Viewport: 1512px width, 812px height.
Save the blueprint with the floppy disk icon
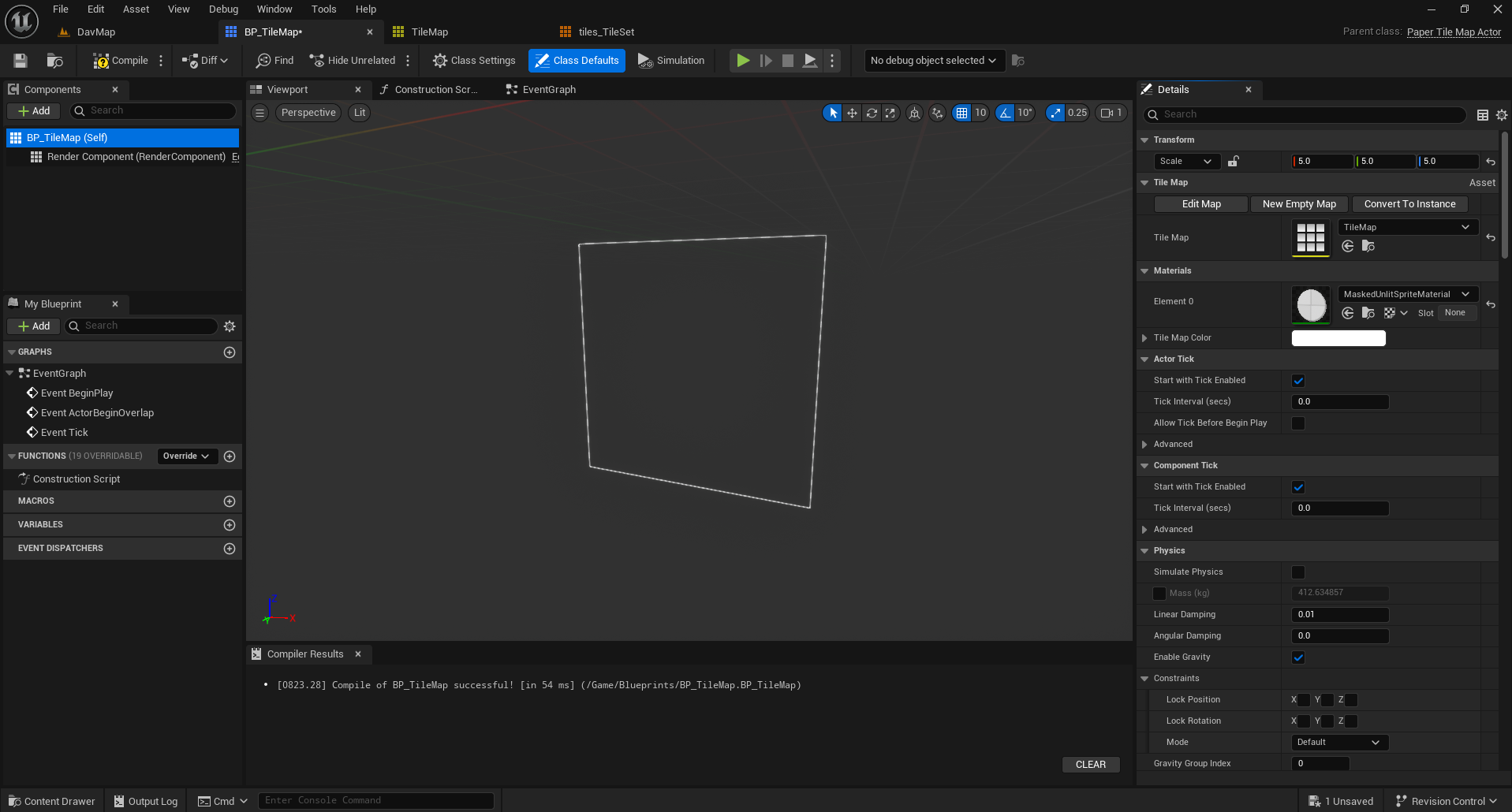point(21,61)
